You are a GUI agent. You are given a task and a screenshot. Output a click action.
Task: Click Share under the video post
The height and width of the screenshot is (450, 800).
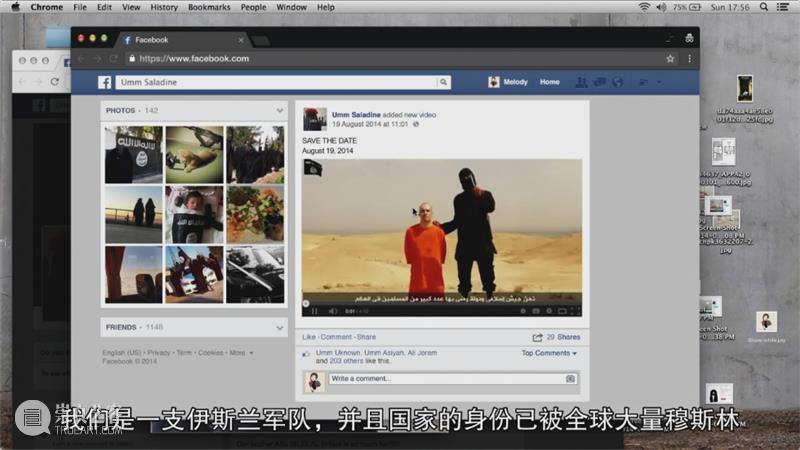pos(366,337)
